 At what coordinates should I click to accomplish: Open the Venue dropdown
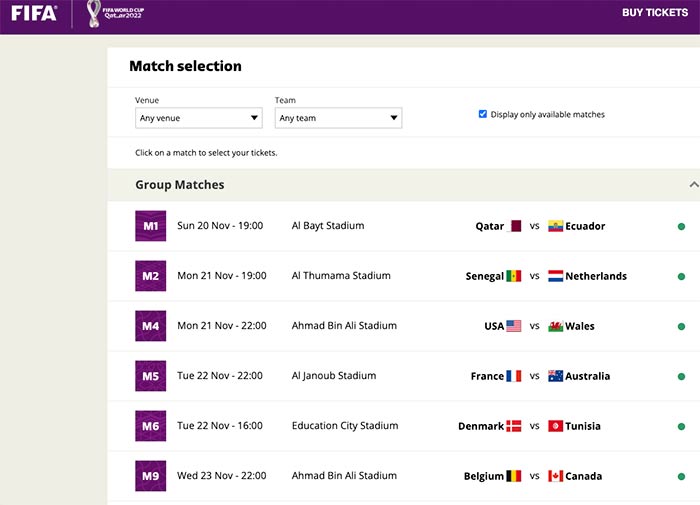pos(199,118)
